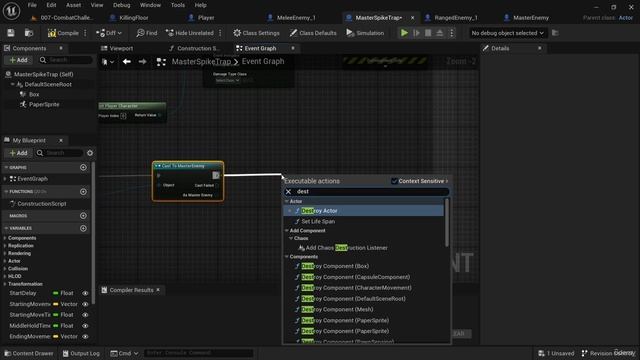
Task: Toggle visibility eye for StartingMoveTime float
Action: 85,315
